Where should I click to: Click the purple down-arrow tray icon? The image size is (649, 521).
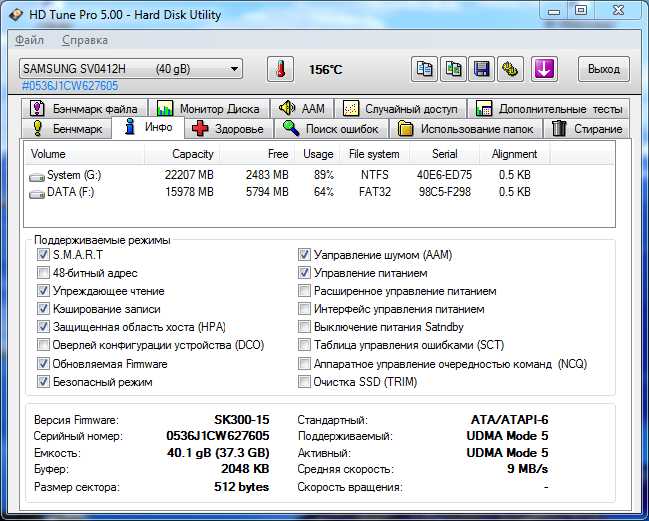[x=544, y=69]
